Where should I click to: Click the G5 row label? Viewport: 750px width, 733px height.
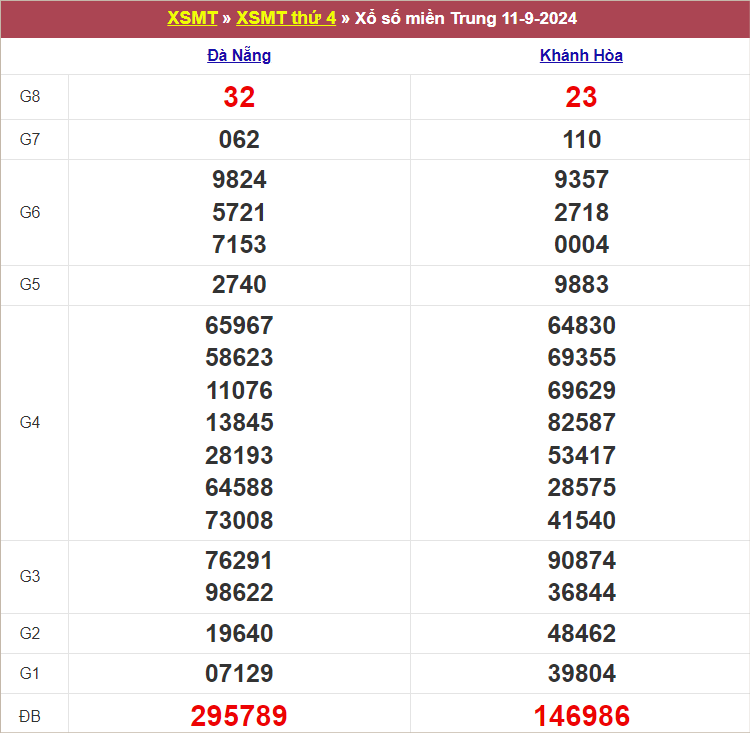[30, 284]
